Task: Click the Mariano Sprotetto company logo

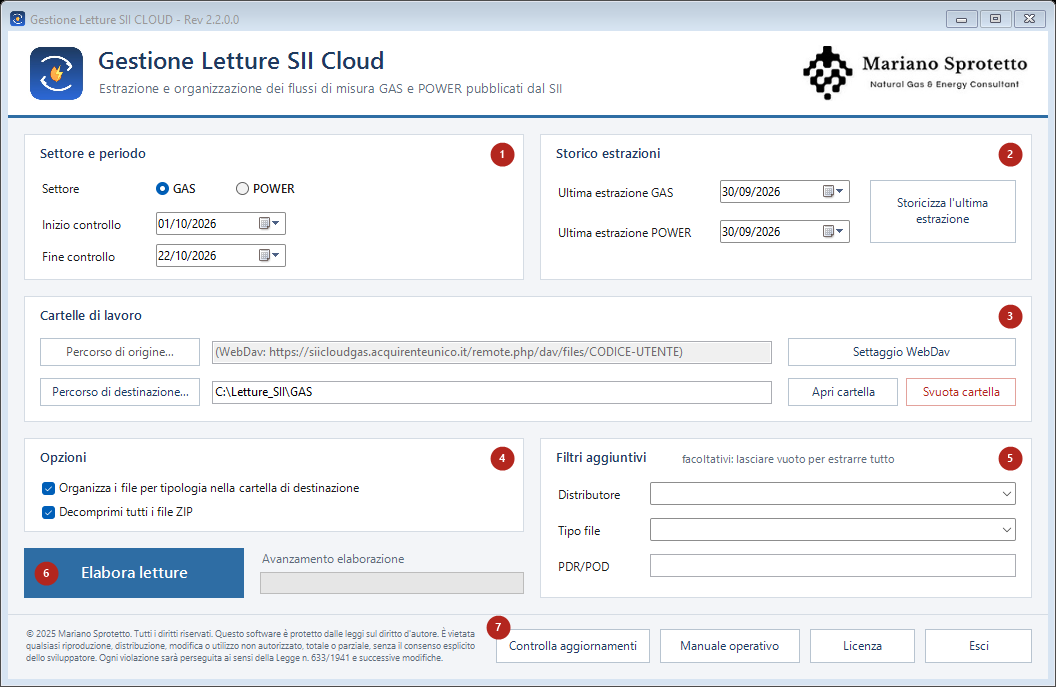Action: tap(915, 73)
